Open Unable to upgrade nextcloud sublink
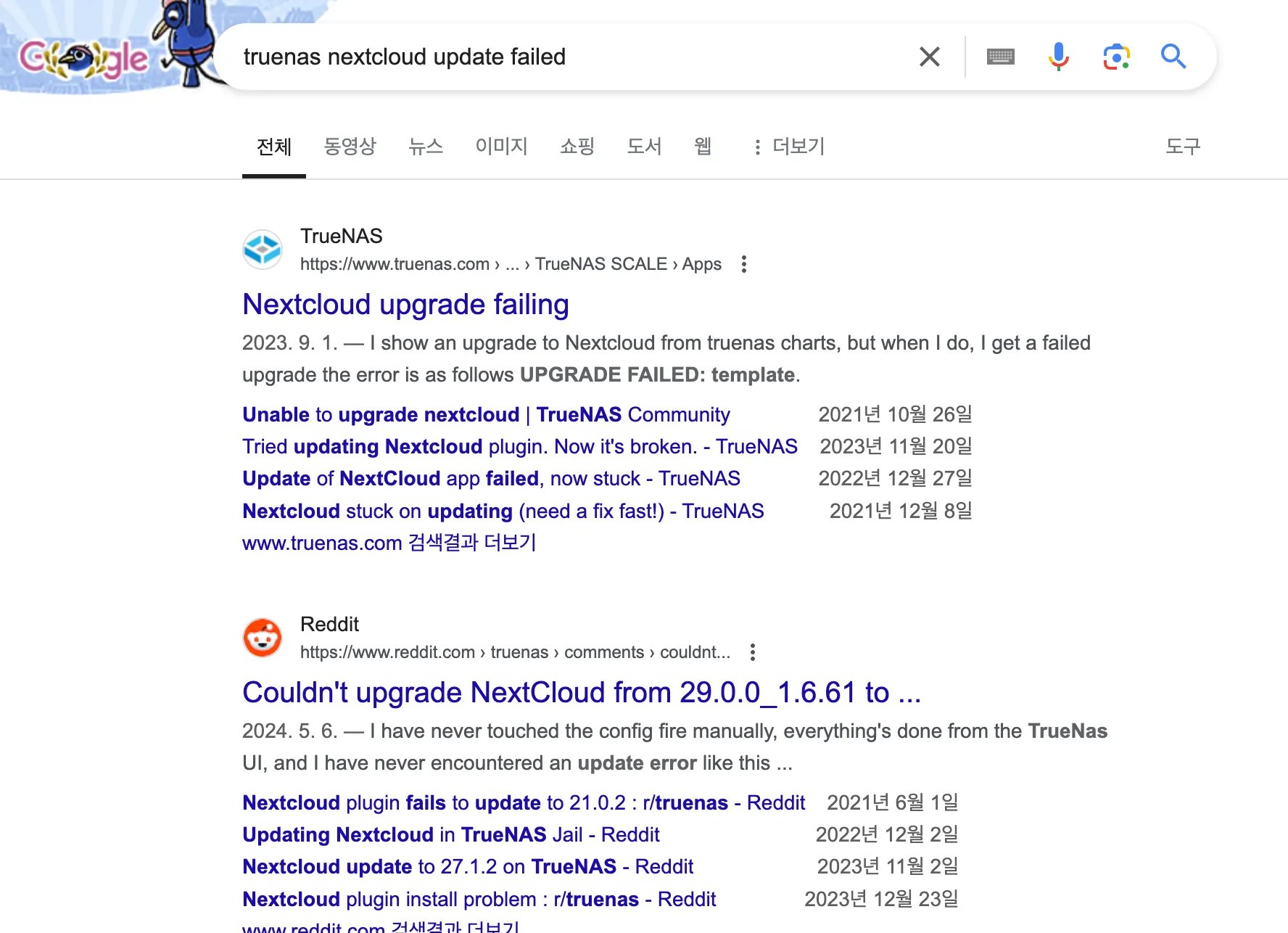This screenshot has height=933, width=1288. [485, 415]
